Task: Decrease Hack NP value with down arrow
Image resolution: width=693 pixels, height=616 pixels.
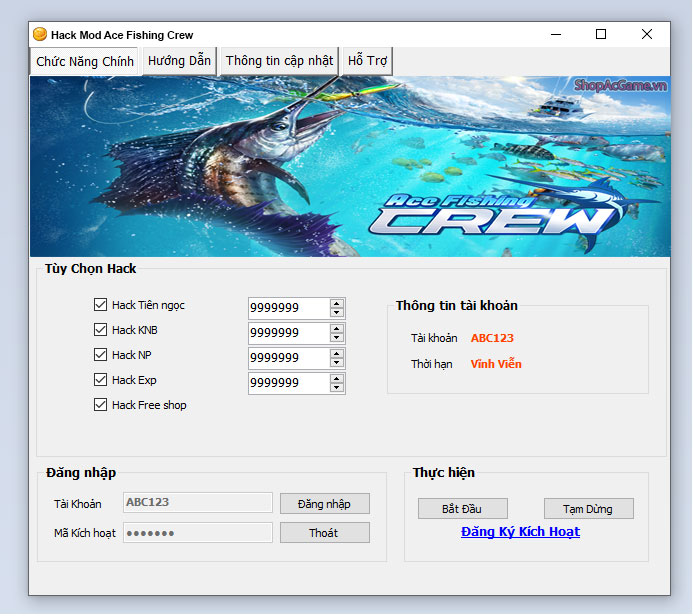Action: point(336,362)
